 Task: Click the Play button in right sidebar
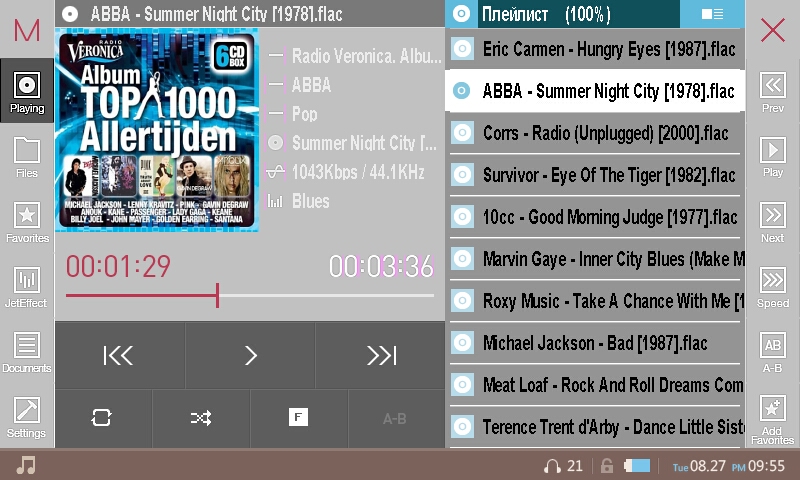point(772,157)
